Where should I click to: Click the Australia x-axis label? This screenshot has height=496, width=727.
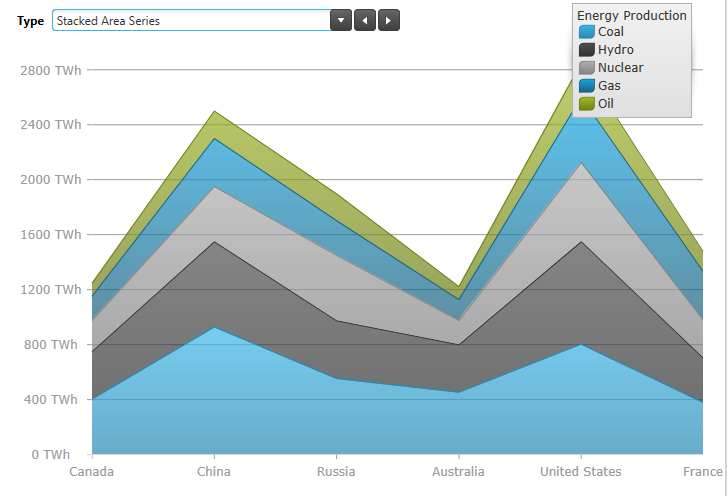tap(458, 472)
